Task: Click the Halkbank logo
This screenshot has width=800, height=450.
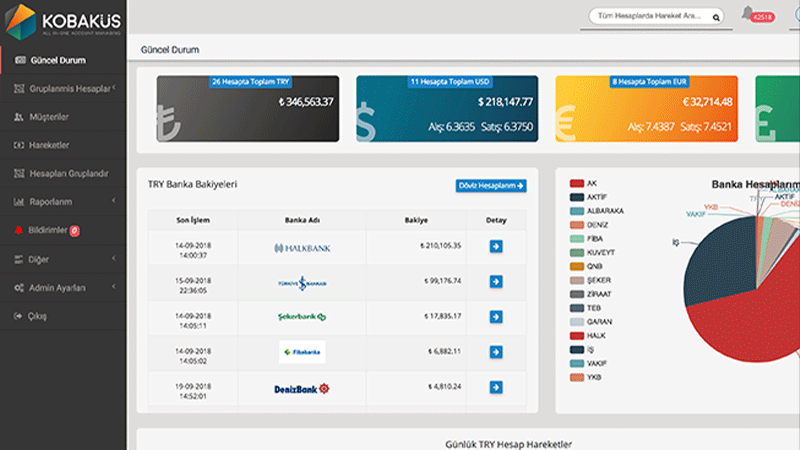Action: pos(302,248)
